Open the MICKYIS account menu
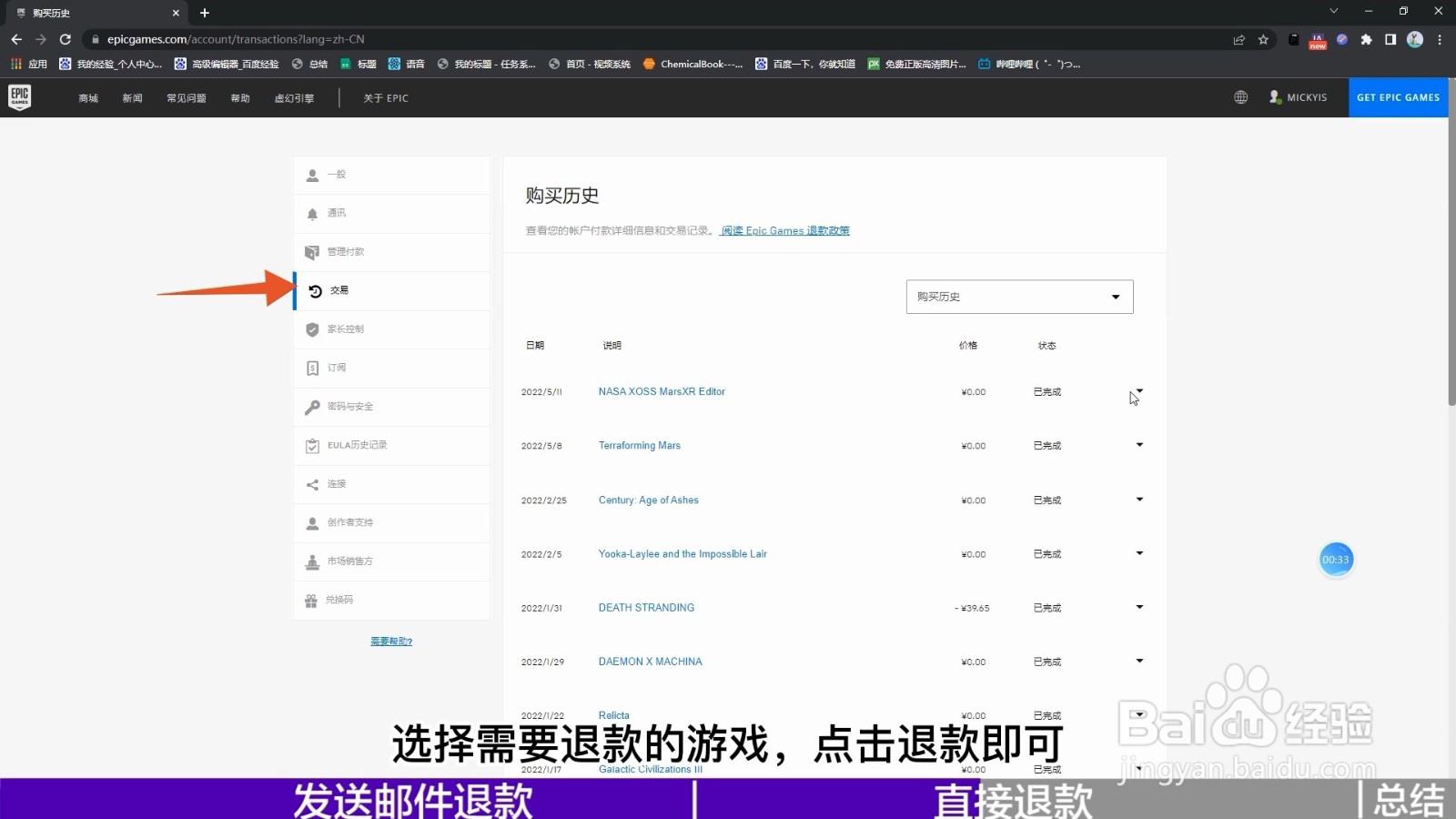1456x819 pixels. 1299,97
